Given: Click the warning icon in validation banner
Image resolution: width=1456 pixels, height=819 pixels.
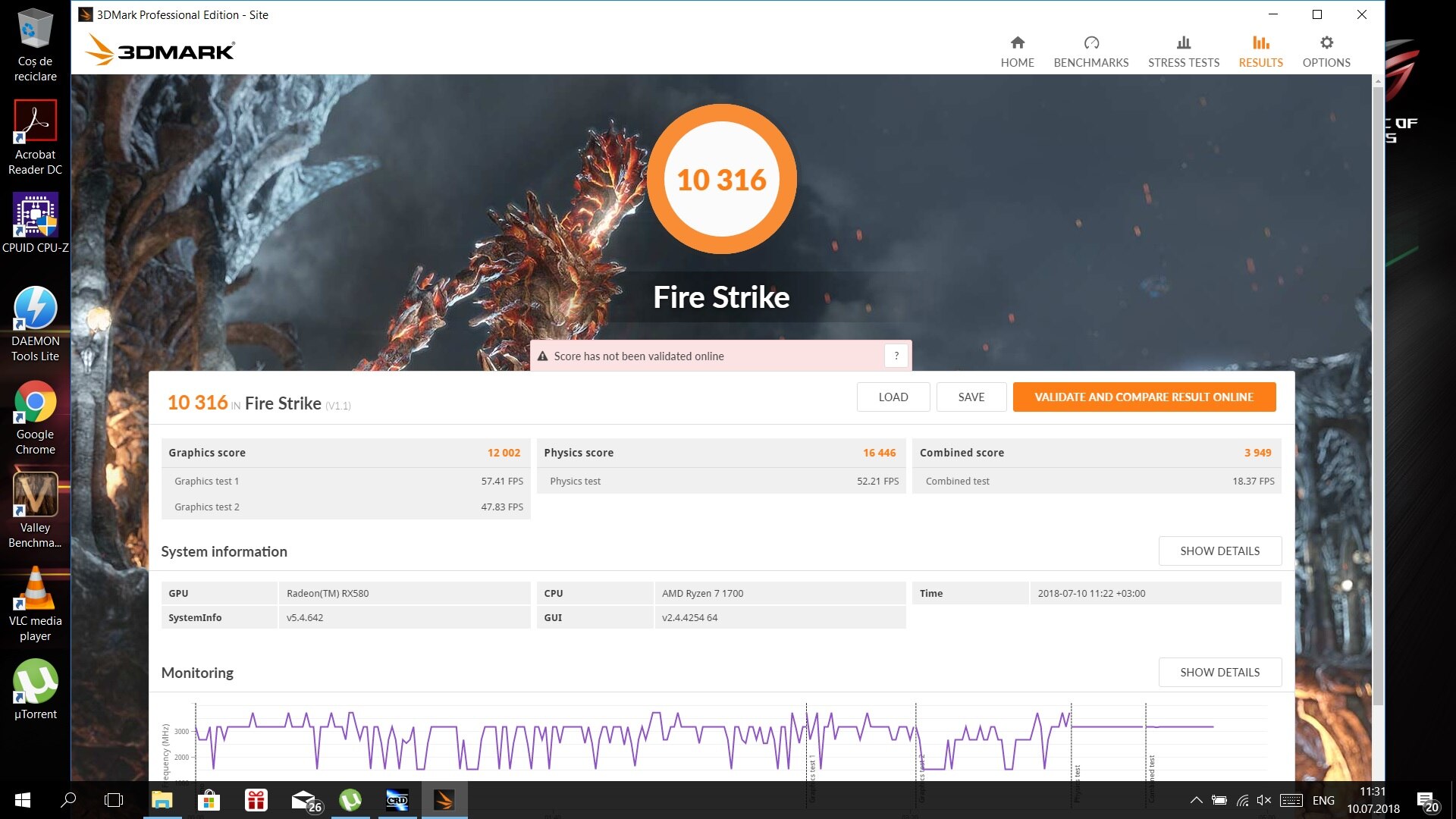Looking at the screenshot, I should (542, 356).
